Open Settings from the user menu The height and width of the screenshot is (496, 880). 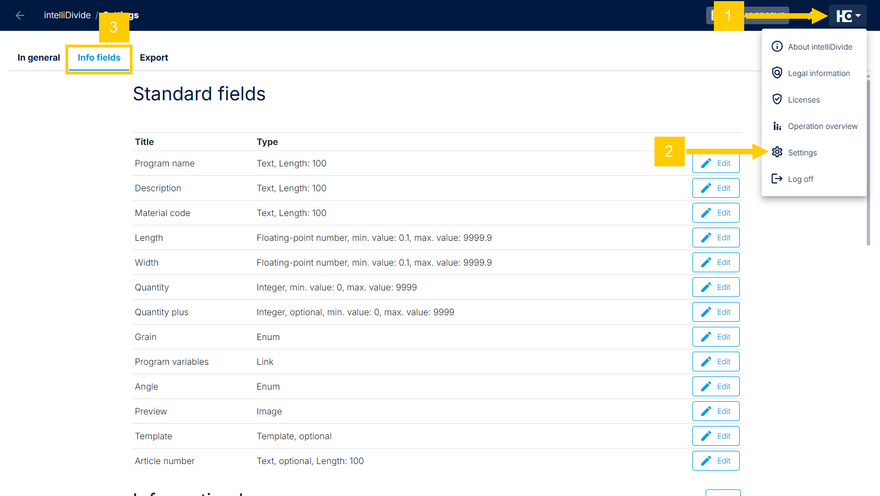coord(814,152)
